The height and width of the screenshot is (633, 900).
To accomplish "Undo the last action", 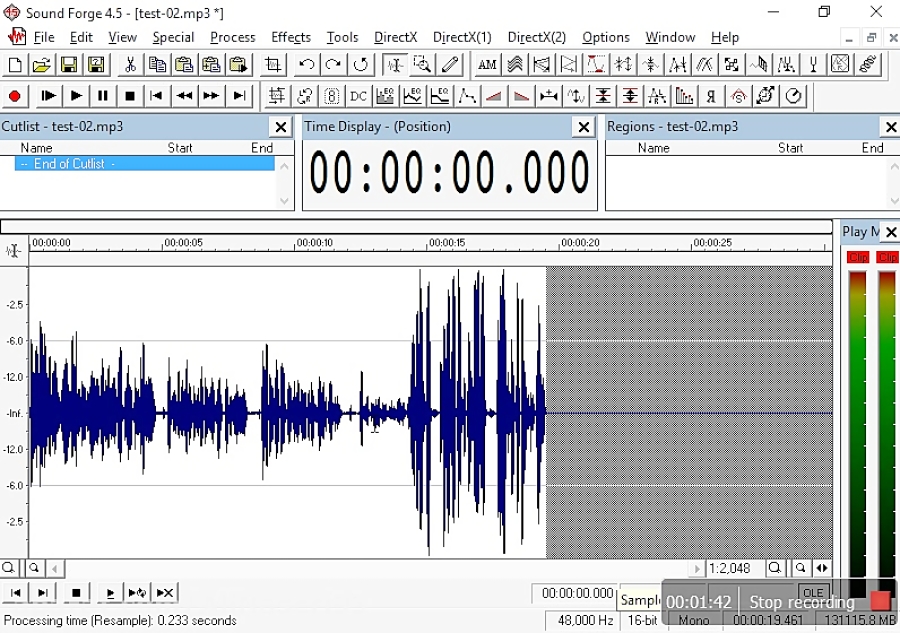I will coord(307,65).
